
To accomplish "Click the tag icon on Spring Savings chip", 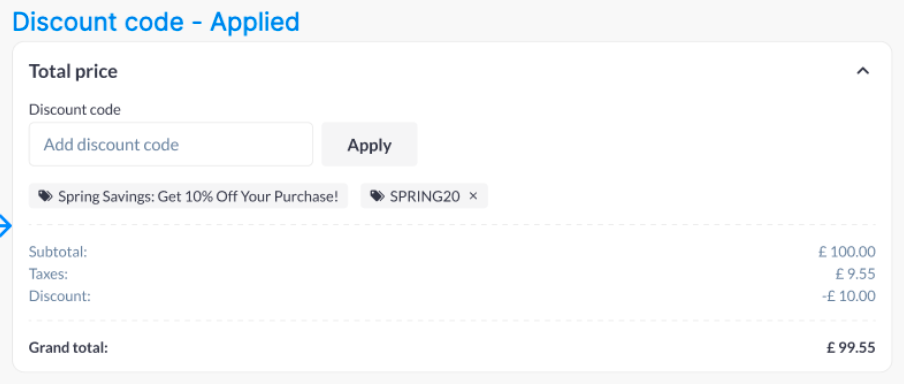I will point(45,196).
